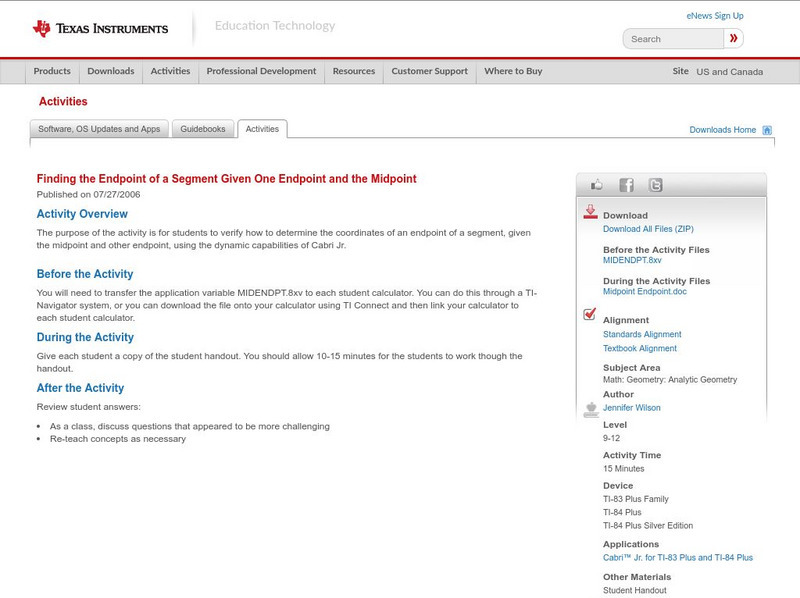The width and height of the screenshot is (800, 598).
Task: Click 'Math: Geometry: Analytic Geometry' text
Action: tap(670, 380)
